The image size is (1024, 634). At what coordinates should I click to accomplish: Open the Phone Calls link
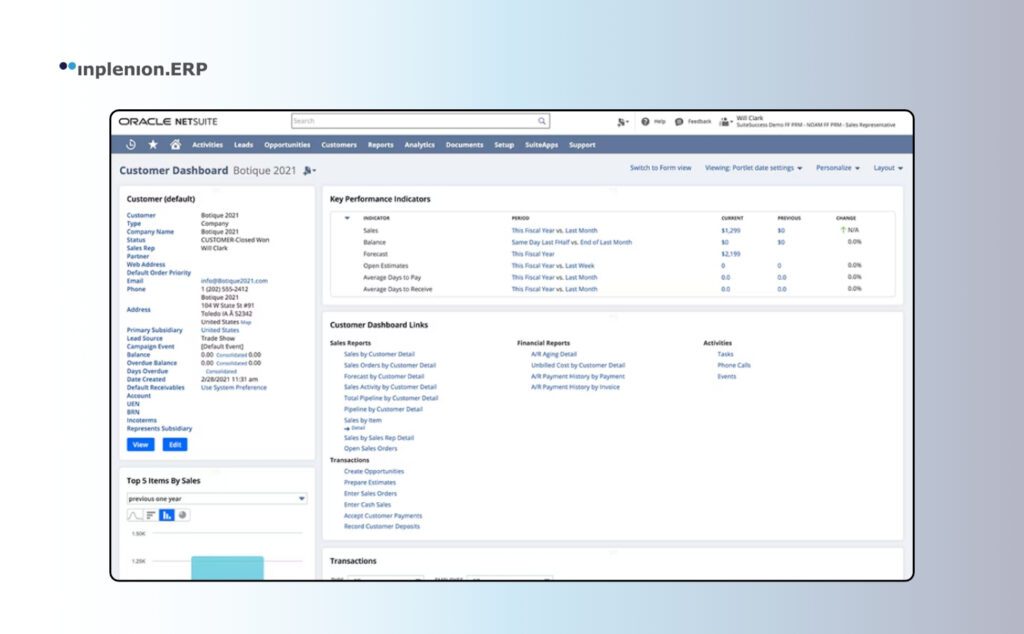734,365
